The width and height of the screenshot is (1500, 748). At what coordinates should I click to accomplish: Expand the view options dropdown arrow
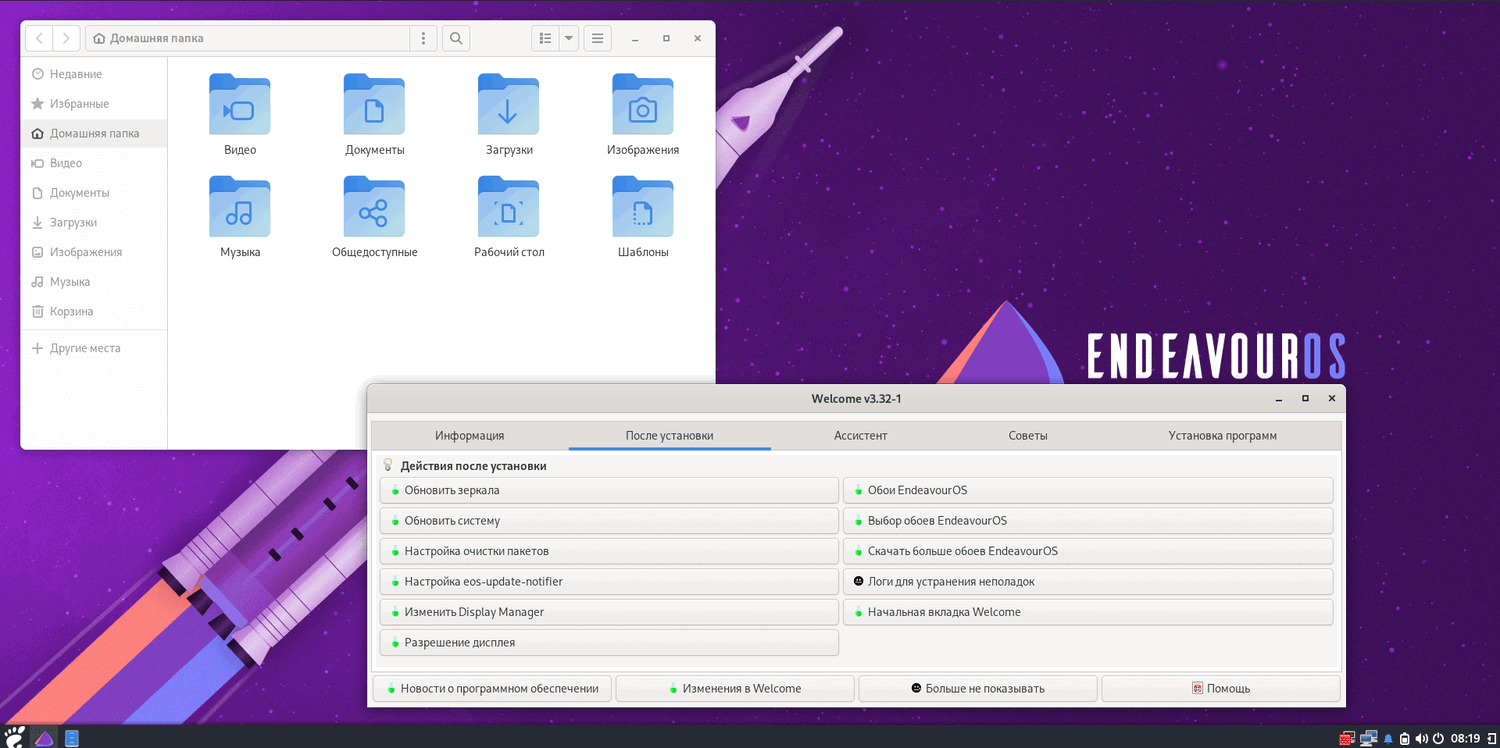(x=569, y=39)
